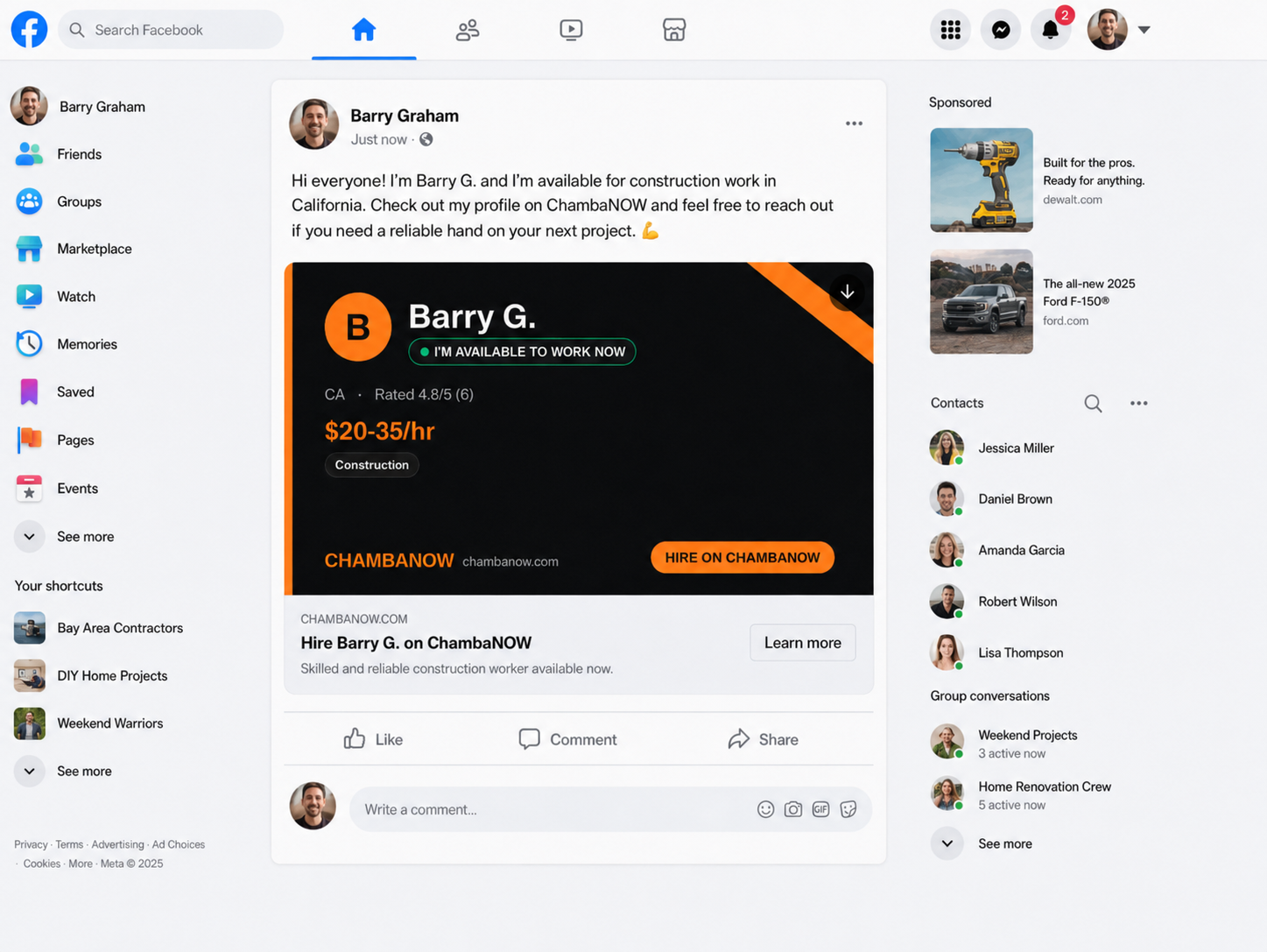This screenshot has width=1267, height=952.
Task: Open account dropdown arrow beside profile photo
Action: pos(1144,30)
